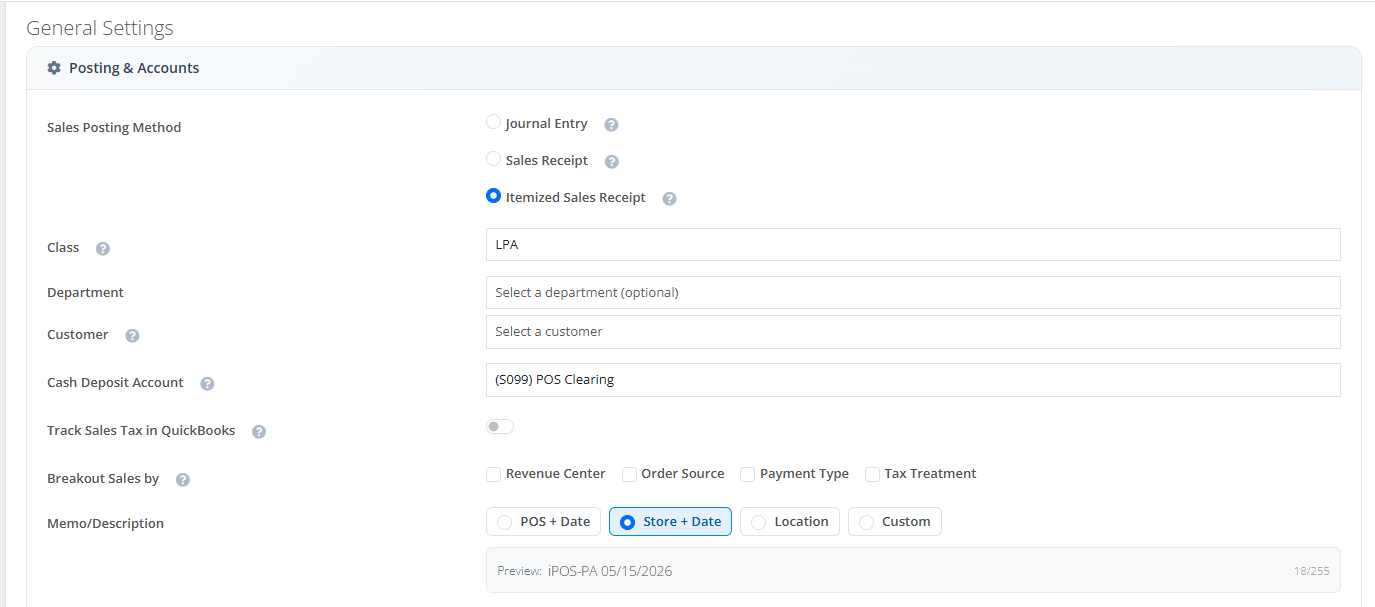Click the help icon beside Customer
The image size is (1375, 607).
[132, 336]
